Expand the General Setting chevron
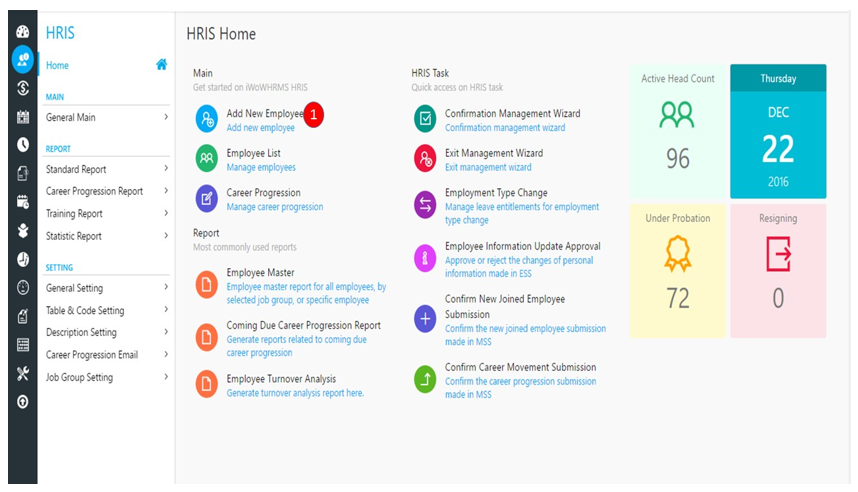 [x=166, y=287]
